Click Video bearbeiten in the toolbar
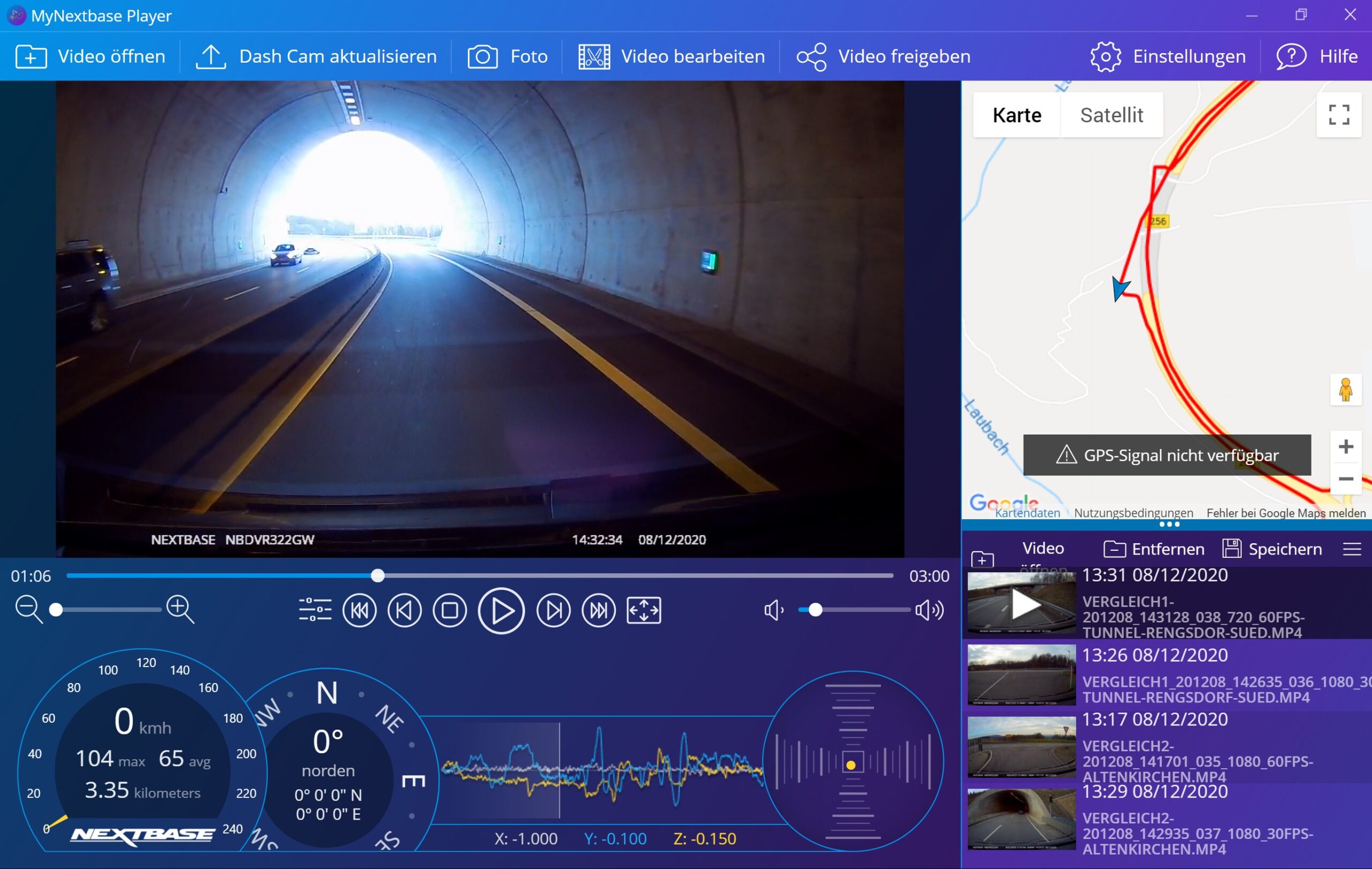This screenshot has height=869, width=1372. coord(672,56)
